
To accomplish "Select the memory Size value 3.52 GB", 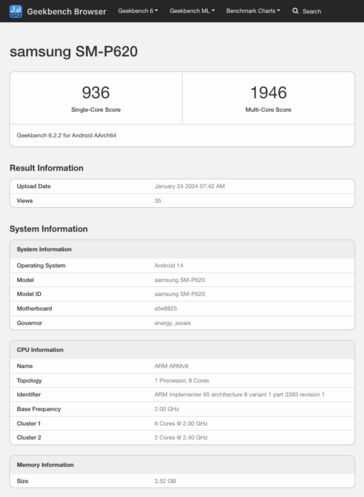I will (x=165, y=481).
